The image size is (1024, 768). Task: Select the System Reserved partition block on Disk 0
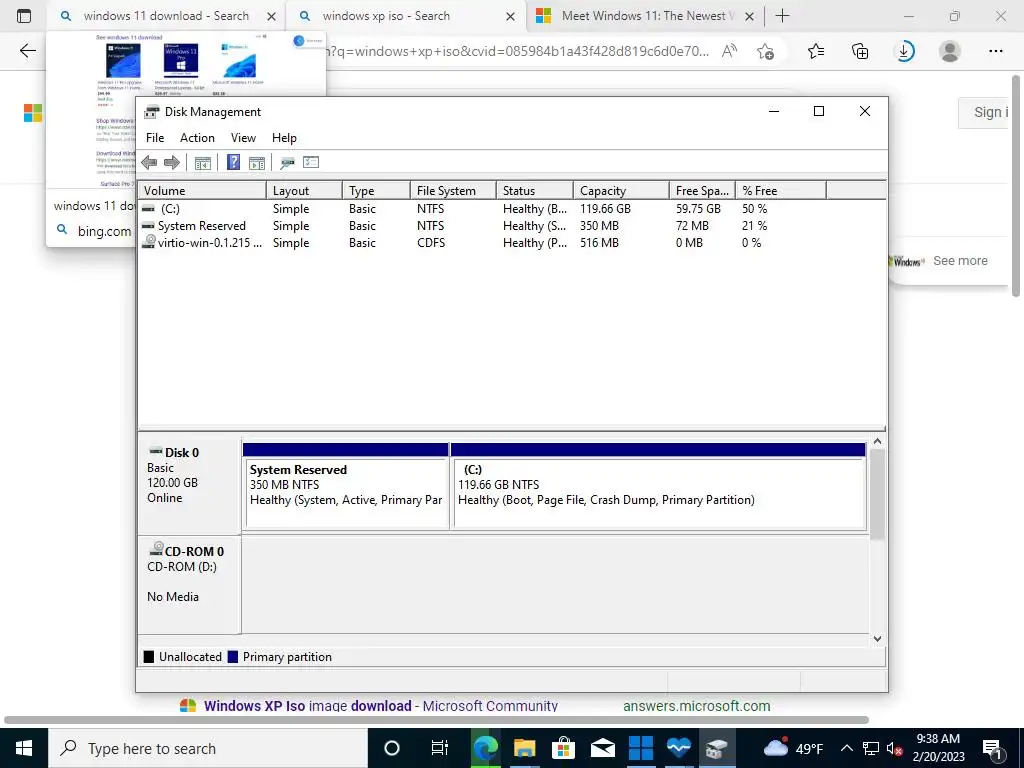(x=345, y=486)
